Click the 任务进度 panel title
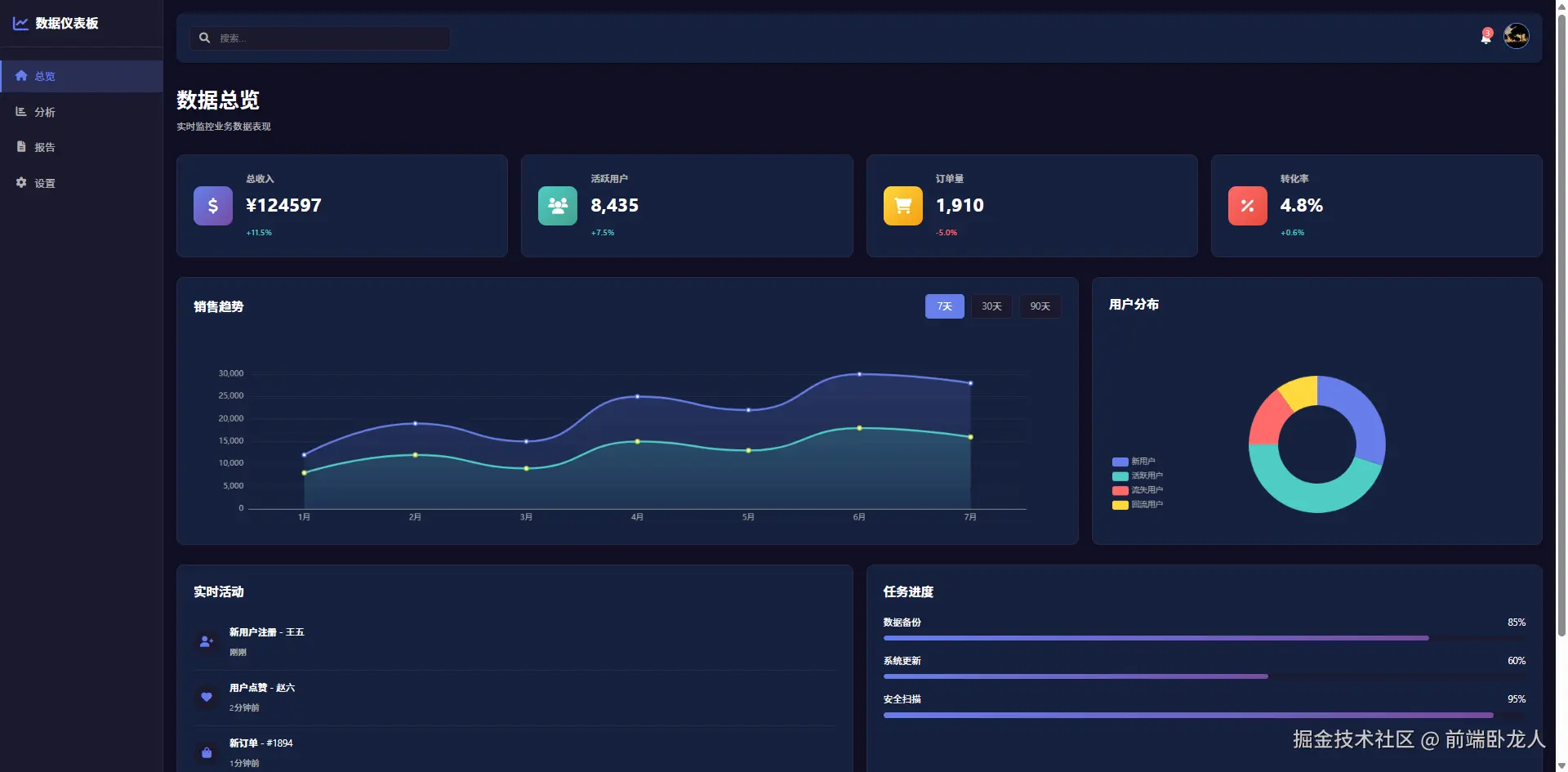The width and height of the screenshot is (1568, 772). (x=908, y=591)
